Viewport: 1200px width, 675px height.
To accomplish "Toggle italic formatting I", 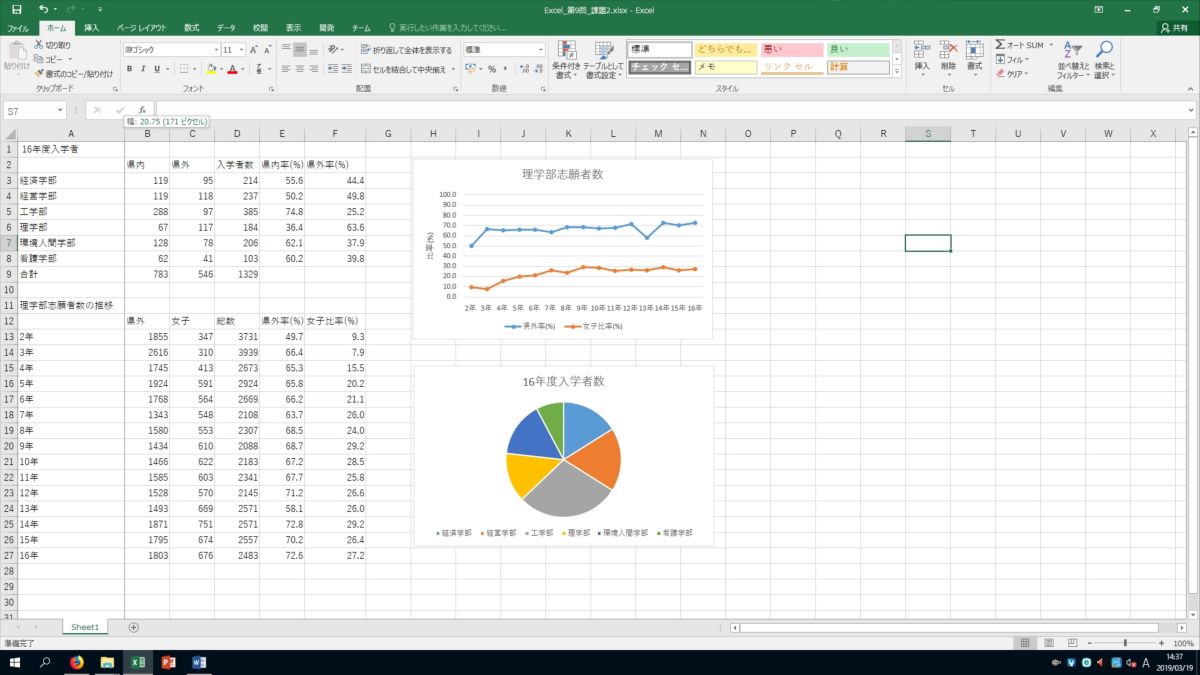I will [x=143, y=69].
